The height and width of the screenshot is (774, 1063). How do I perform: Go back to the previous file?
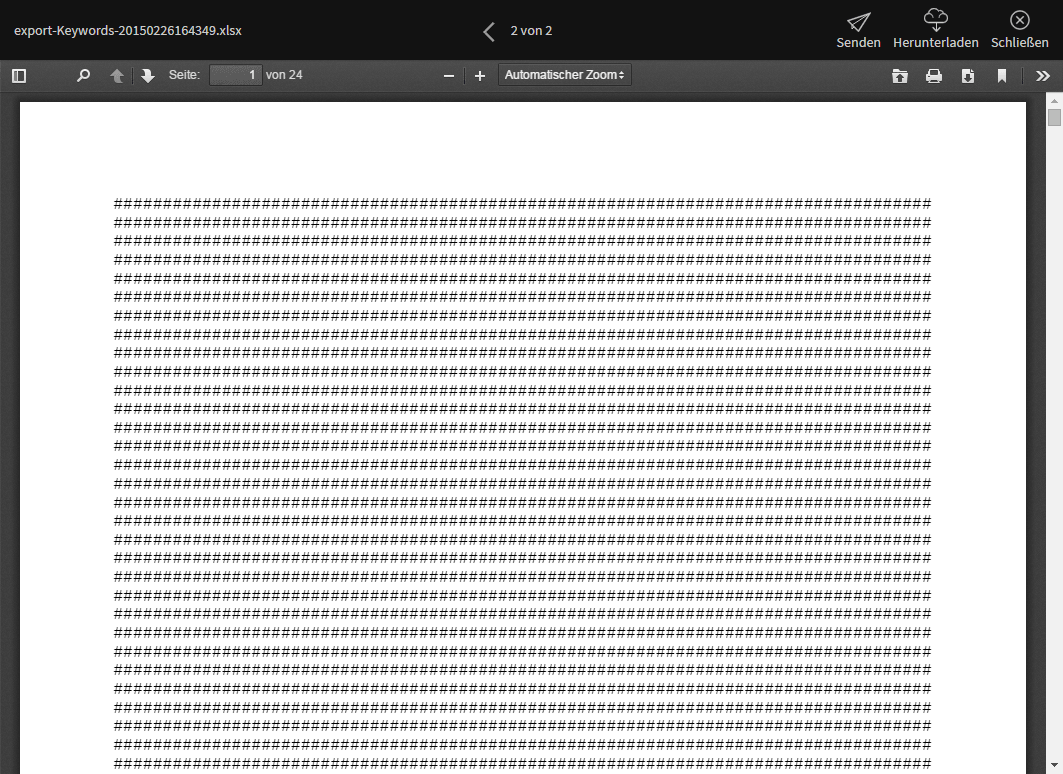489,31
